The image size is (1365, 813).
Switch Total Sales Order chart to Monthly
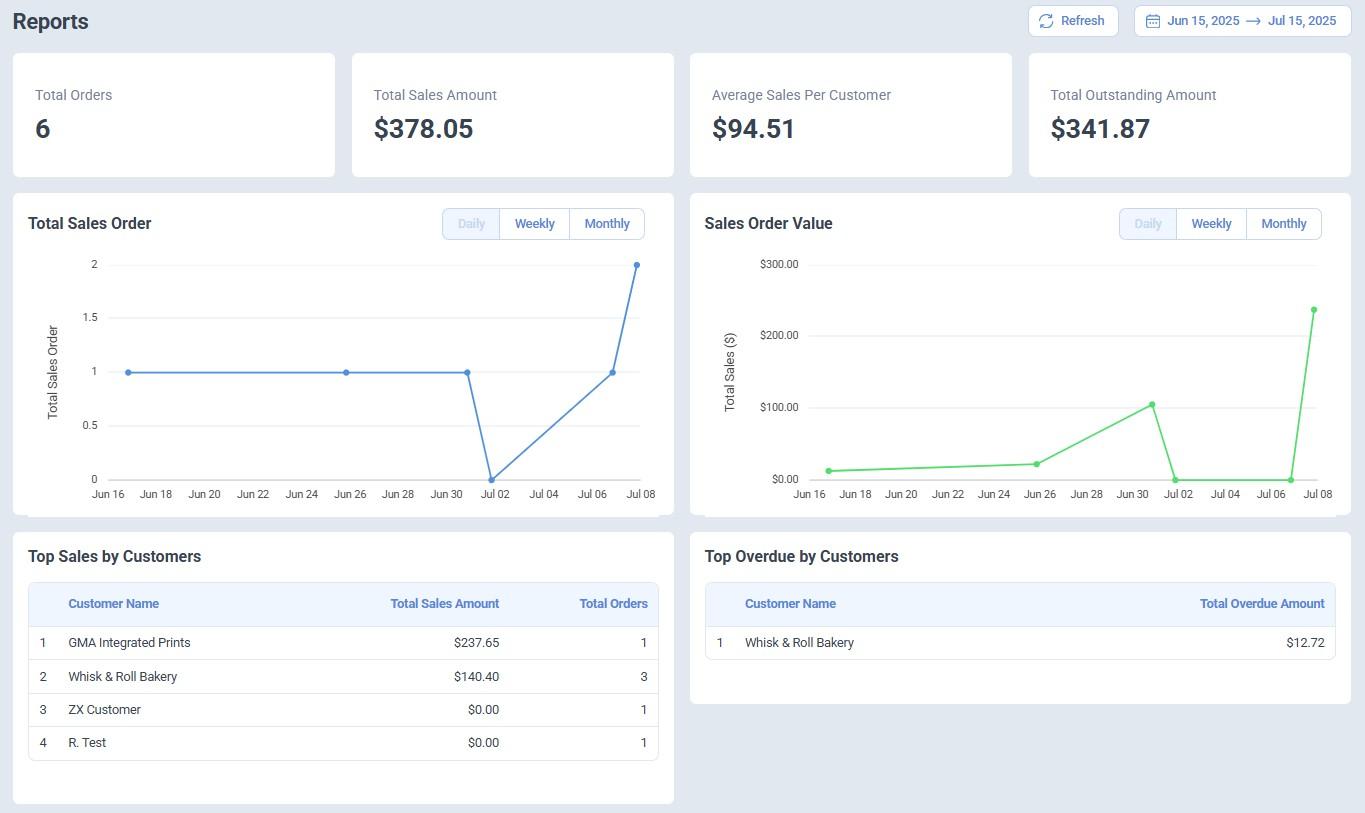point(606,224)
